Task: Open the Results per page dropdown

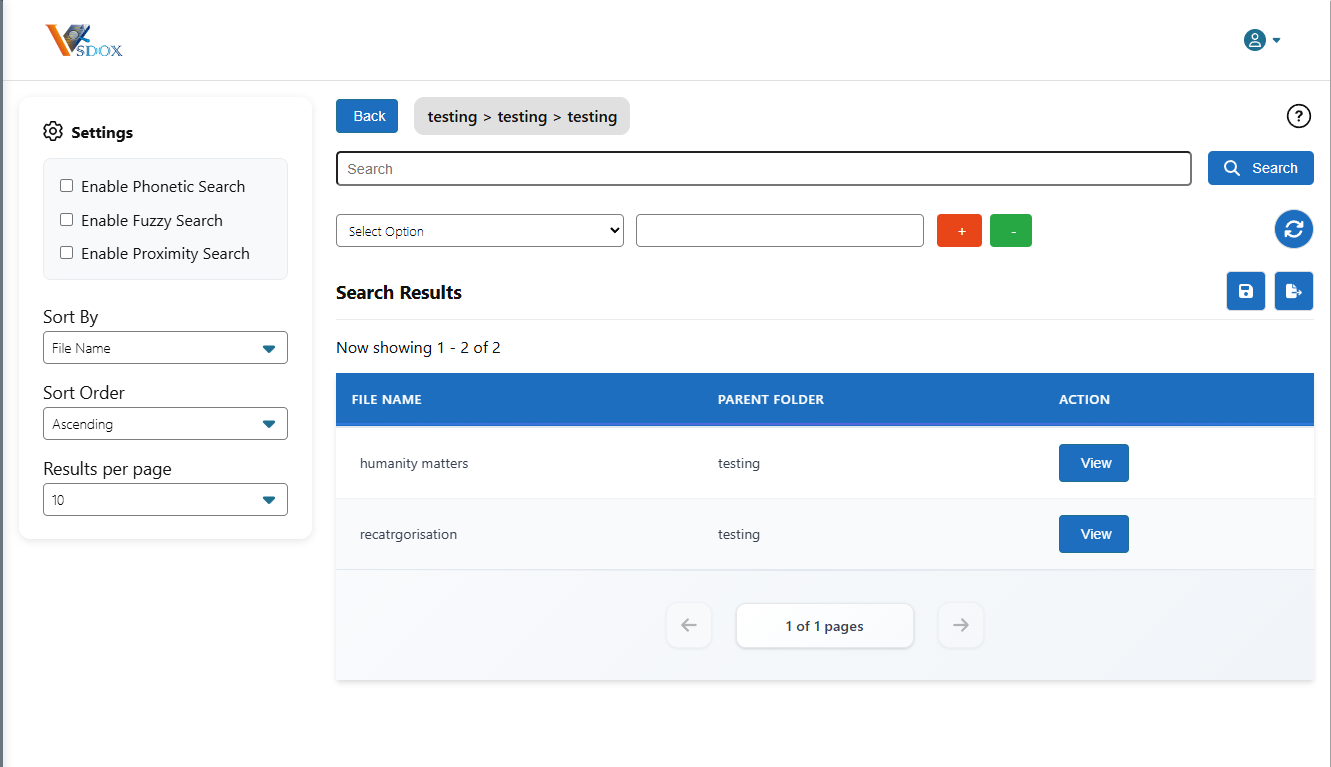Action: click(165, 500)
